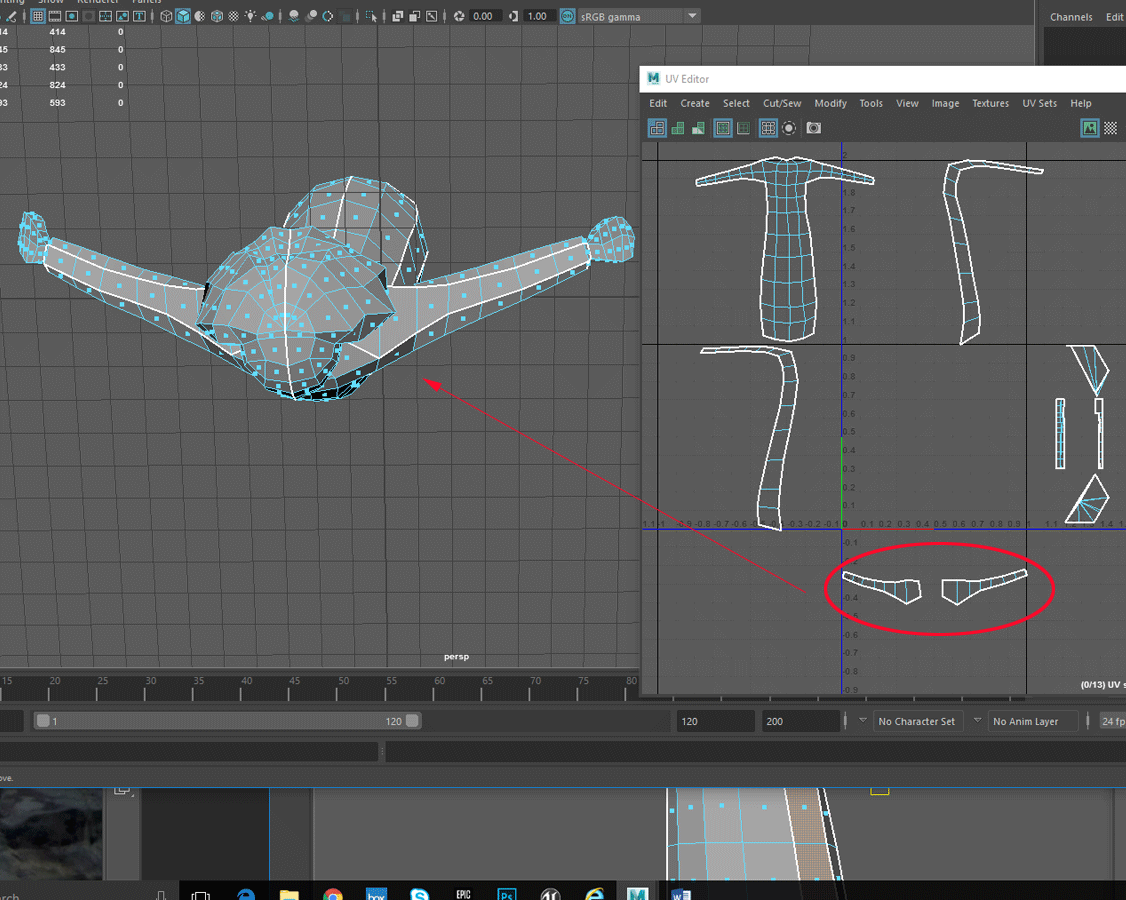Click the gamma control icon

pyautogui.click(x=513, y=16)
